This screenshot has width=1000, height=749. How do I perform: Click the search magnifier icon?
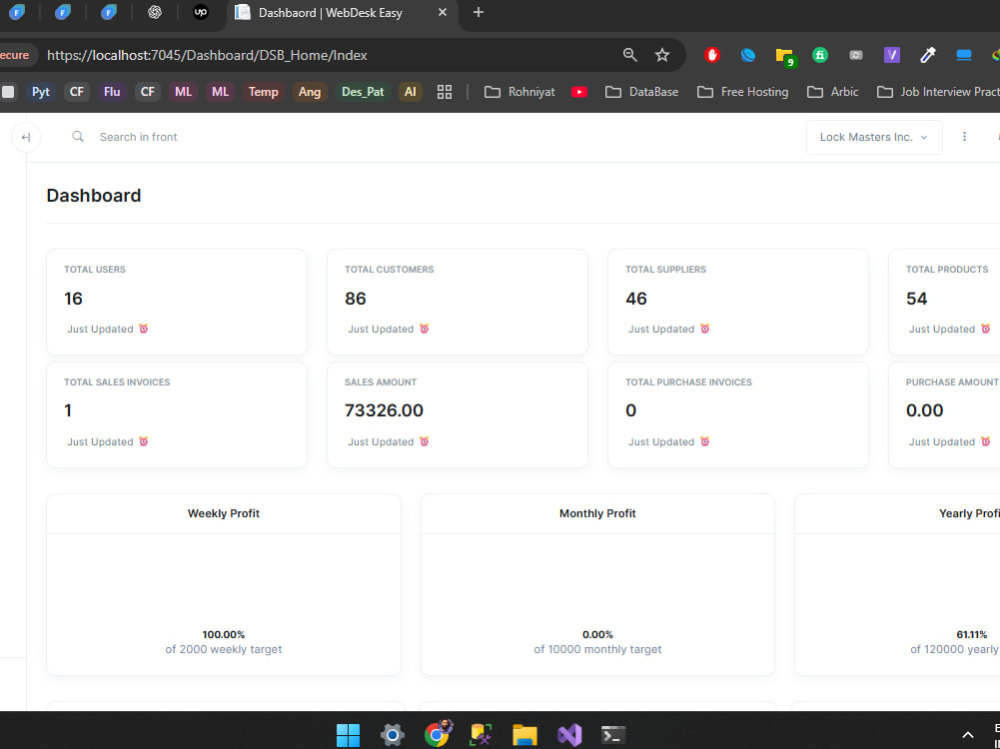pyautogui.click(x=78, y=137)
